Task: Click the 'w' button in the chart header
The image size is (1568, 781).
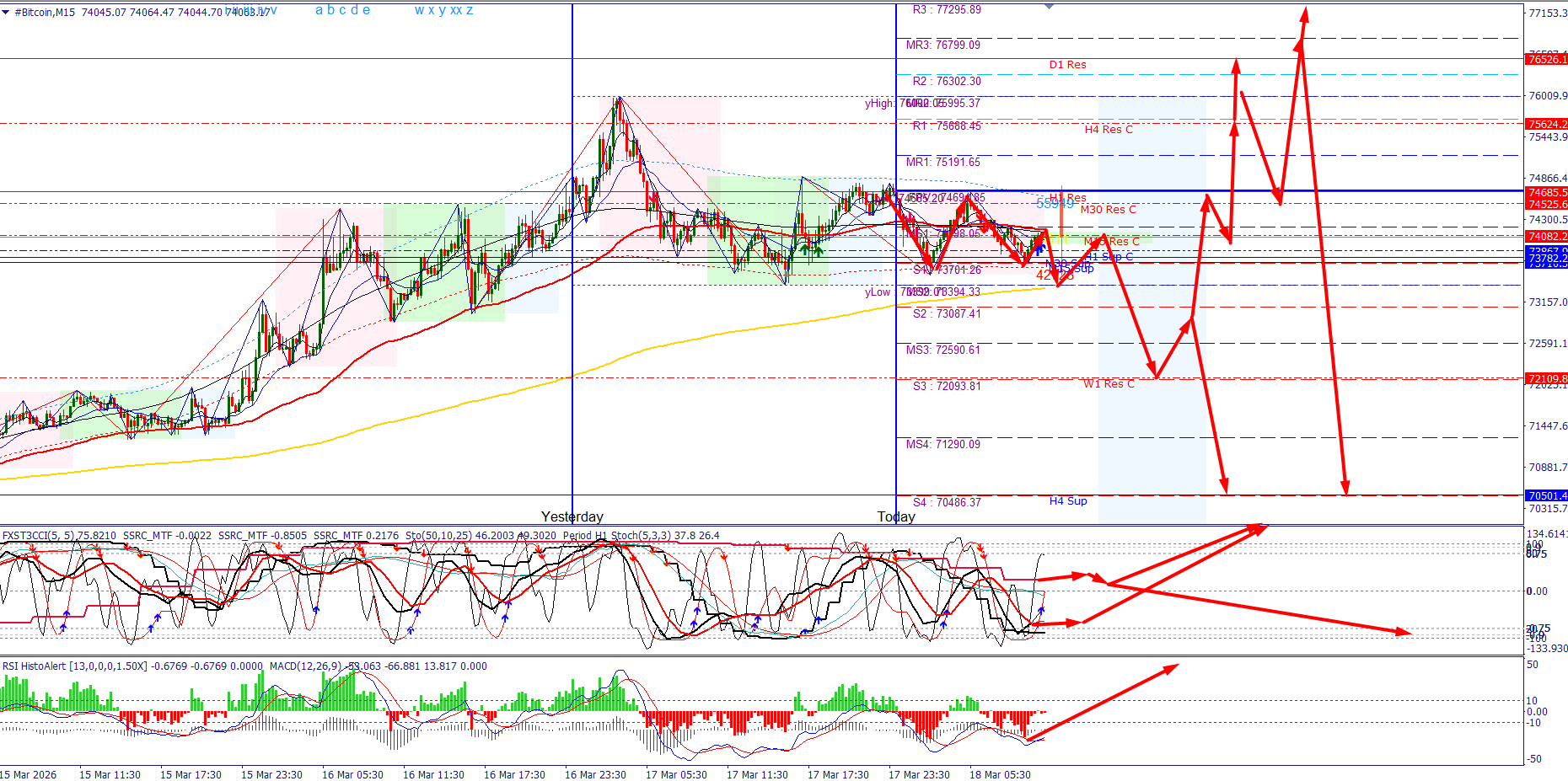Action: click(x=420, y=11)
